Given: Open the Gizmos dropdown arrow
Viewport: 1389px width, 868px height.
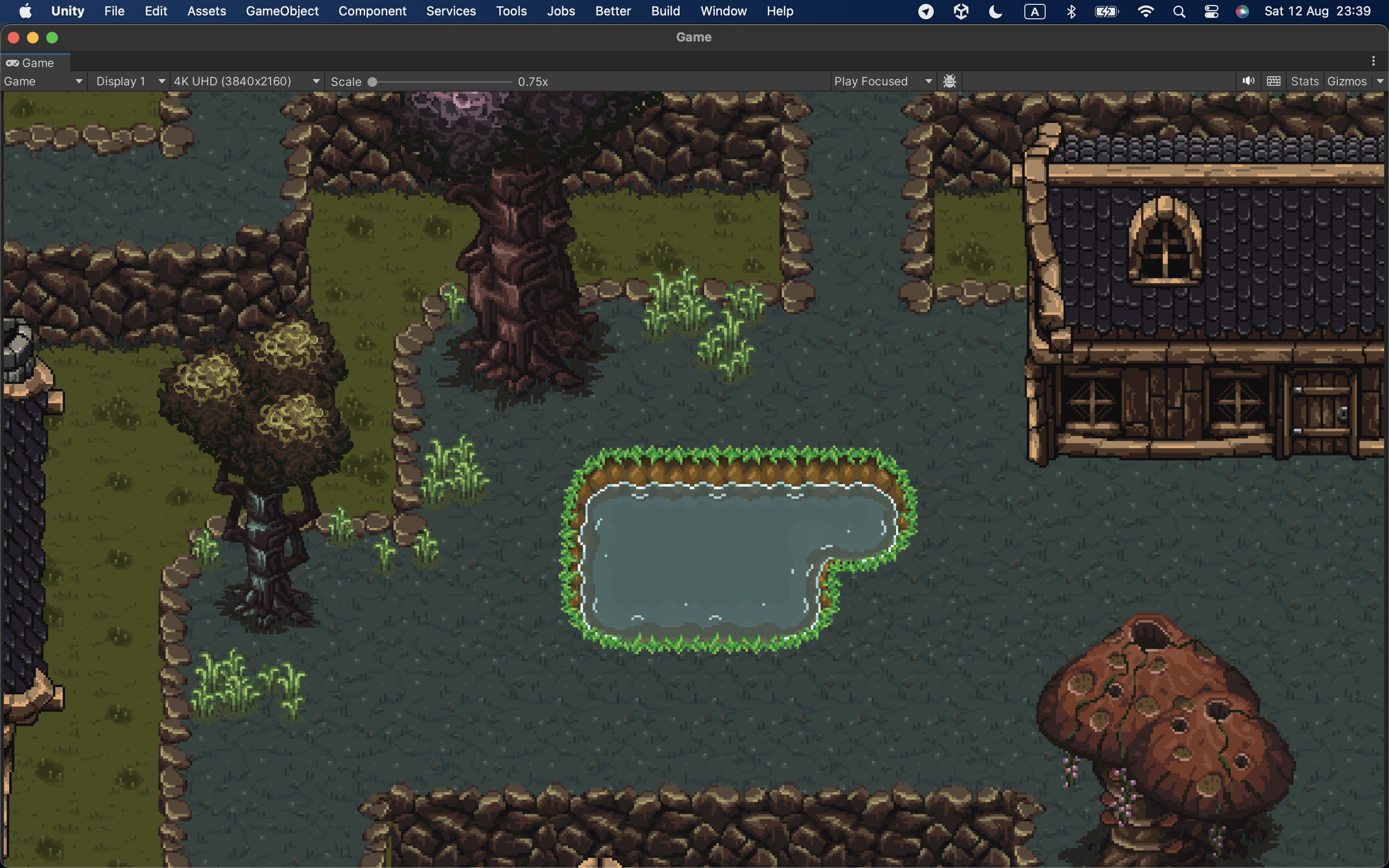Looking at the screenshot, I should coord(1380,81).
